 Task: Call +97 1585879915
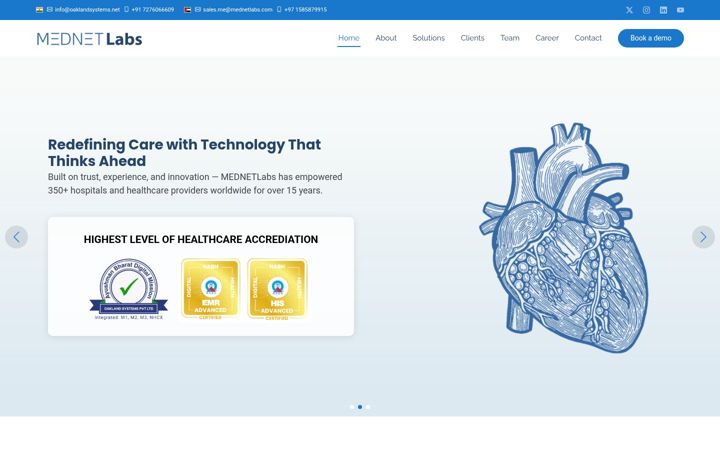coord(305,9)
